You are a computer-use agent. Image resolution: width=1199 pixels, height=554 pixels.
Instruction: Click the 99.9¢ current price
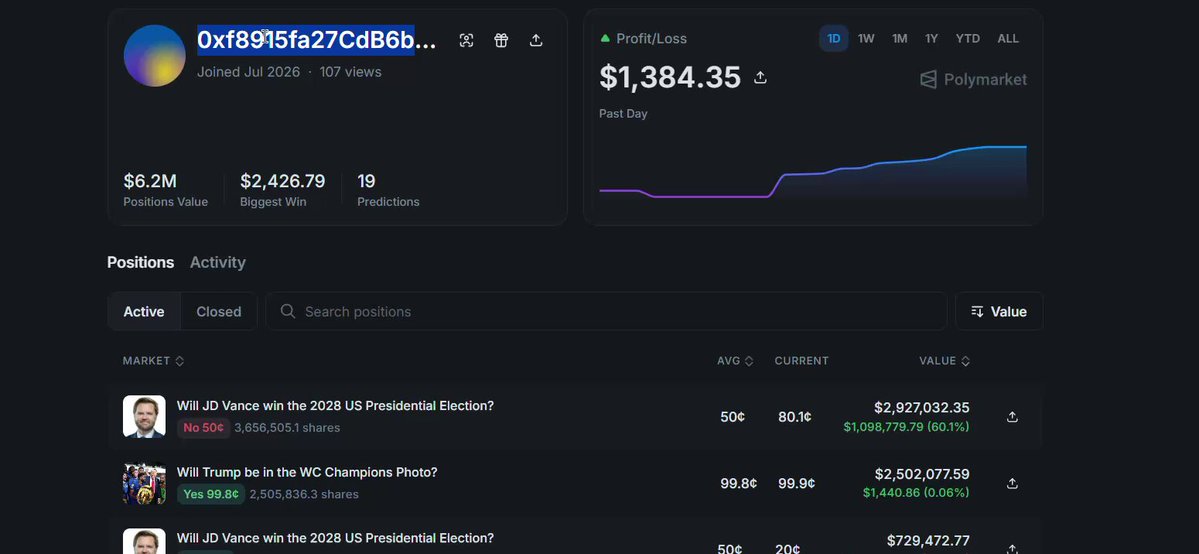click(797, 484)
